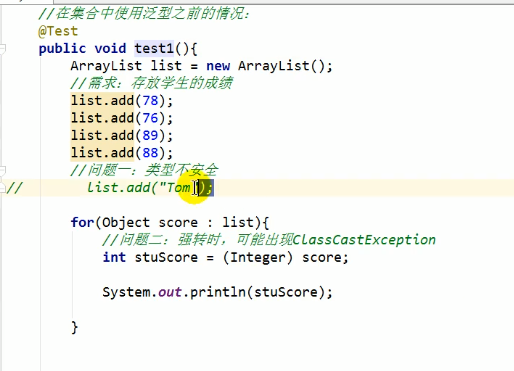Click the // marker starting the commented line
This screenshot has height=371, width=514.
click(14, 187)
